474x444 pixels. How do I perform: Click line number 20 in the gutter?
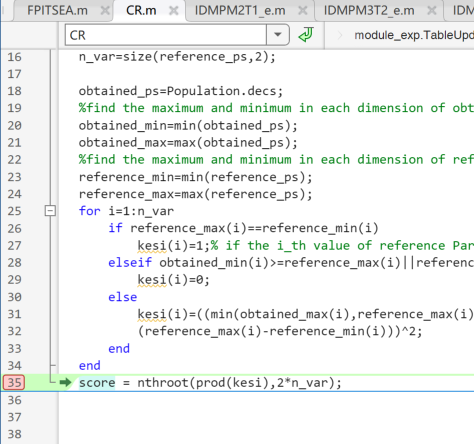14,126
